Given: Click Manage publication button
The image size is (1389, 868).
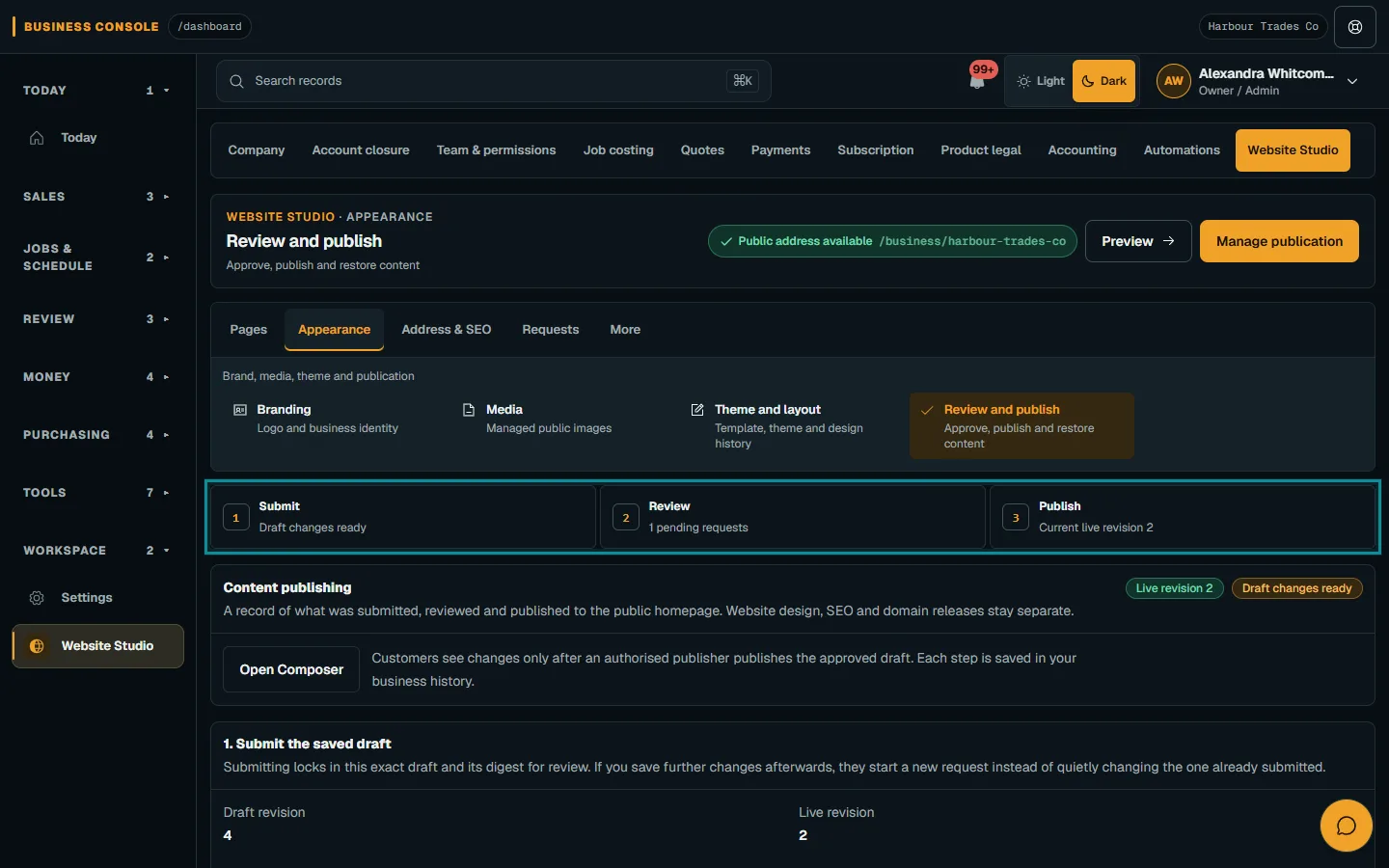Looking at the screenshot, I should 1279,241.
